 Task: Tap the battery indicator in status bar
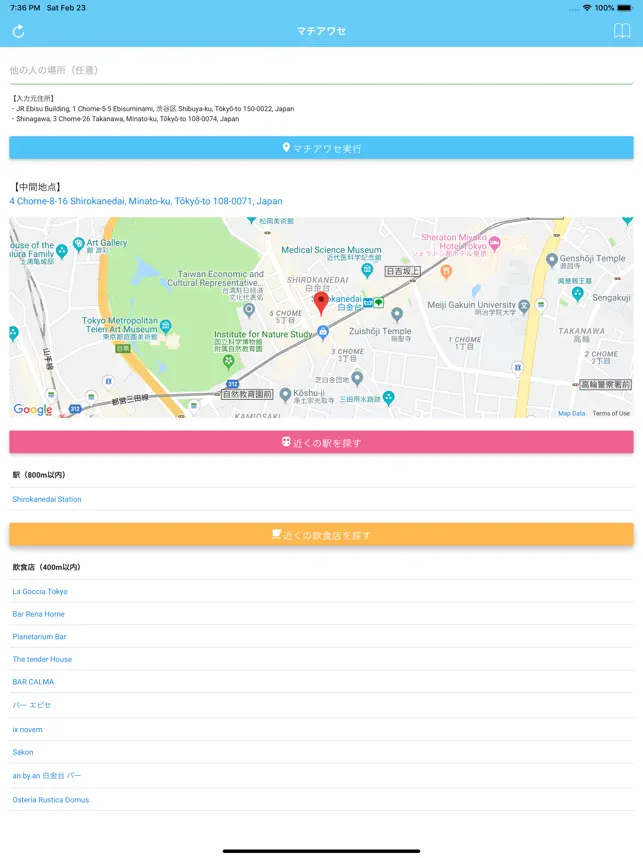point(625,8)
